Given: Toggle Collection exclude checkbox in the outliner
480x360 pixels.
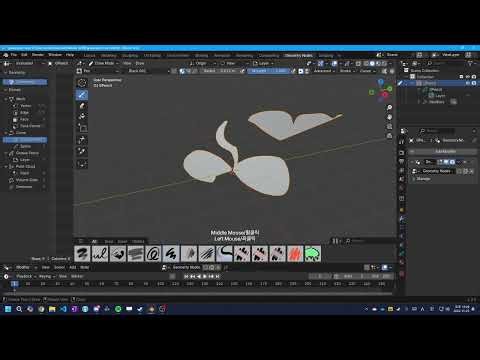Looking at the screenshot, I should coord(461,77).
